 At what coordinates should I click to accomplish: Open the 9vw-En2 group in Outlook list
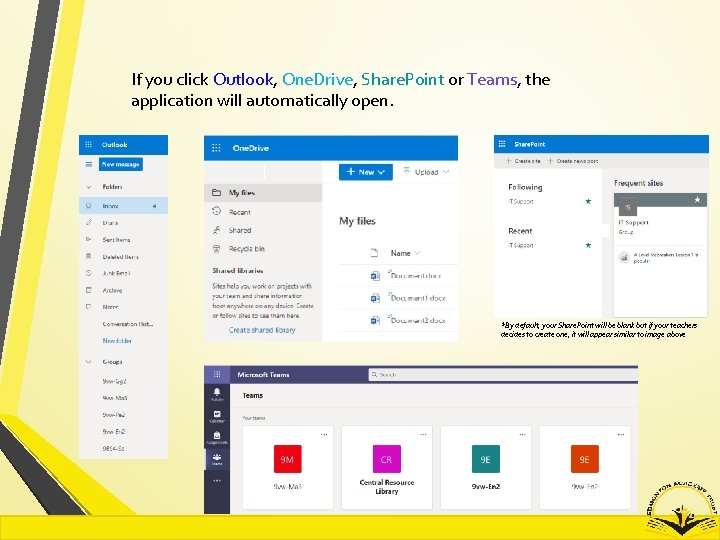tap(114, 432)
